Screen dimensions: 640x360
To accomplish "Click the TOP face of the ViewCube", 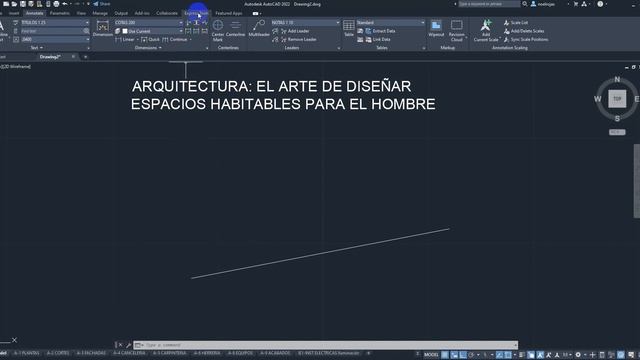I will pos(617,99).
